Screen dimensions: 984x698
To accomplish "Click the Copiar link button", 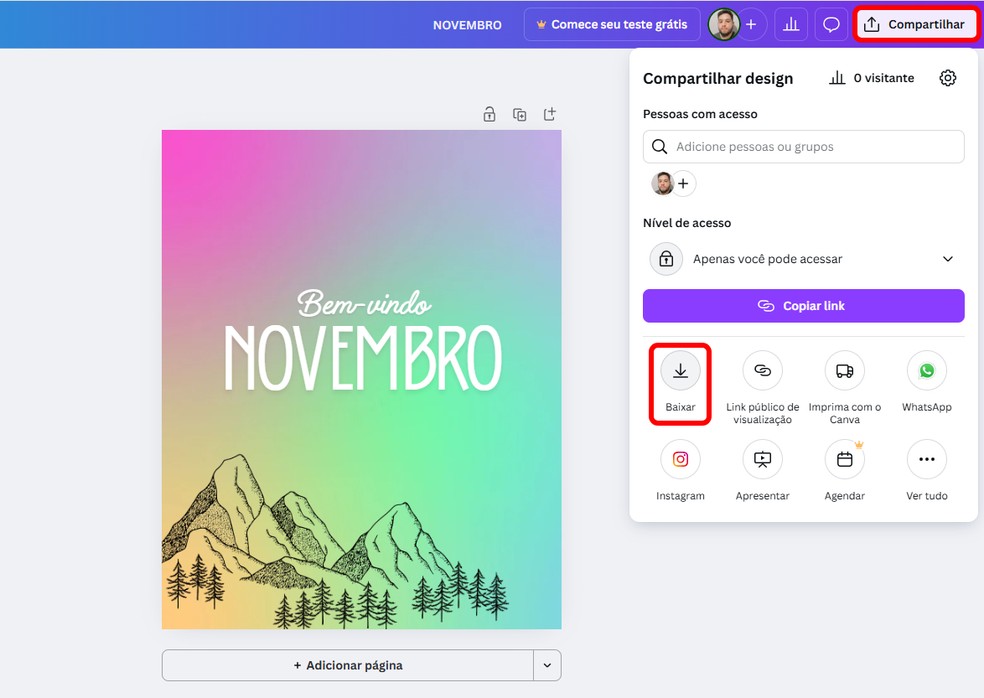I will (x=804, y=306).
